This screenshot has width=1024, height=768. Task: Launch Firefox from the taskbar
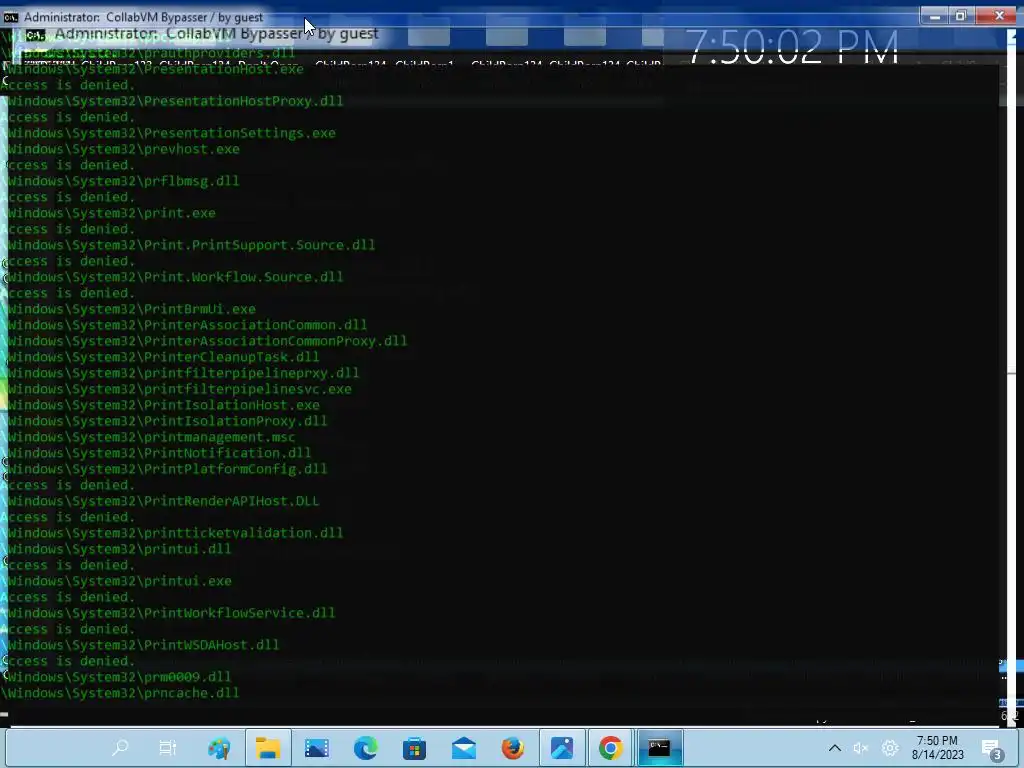tap(513, 748)
